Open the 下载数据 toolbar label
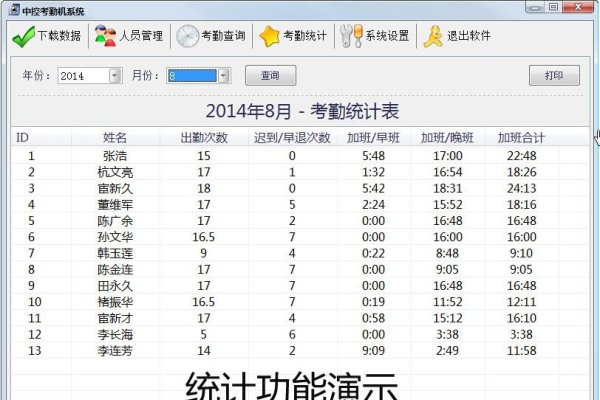 [x=59, y=36]
